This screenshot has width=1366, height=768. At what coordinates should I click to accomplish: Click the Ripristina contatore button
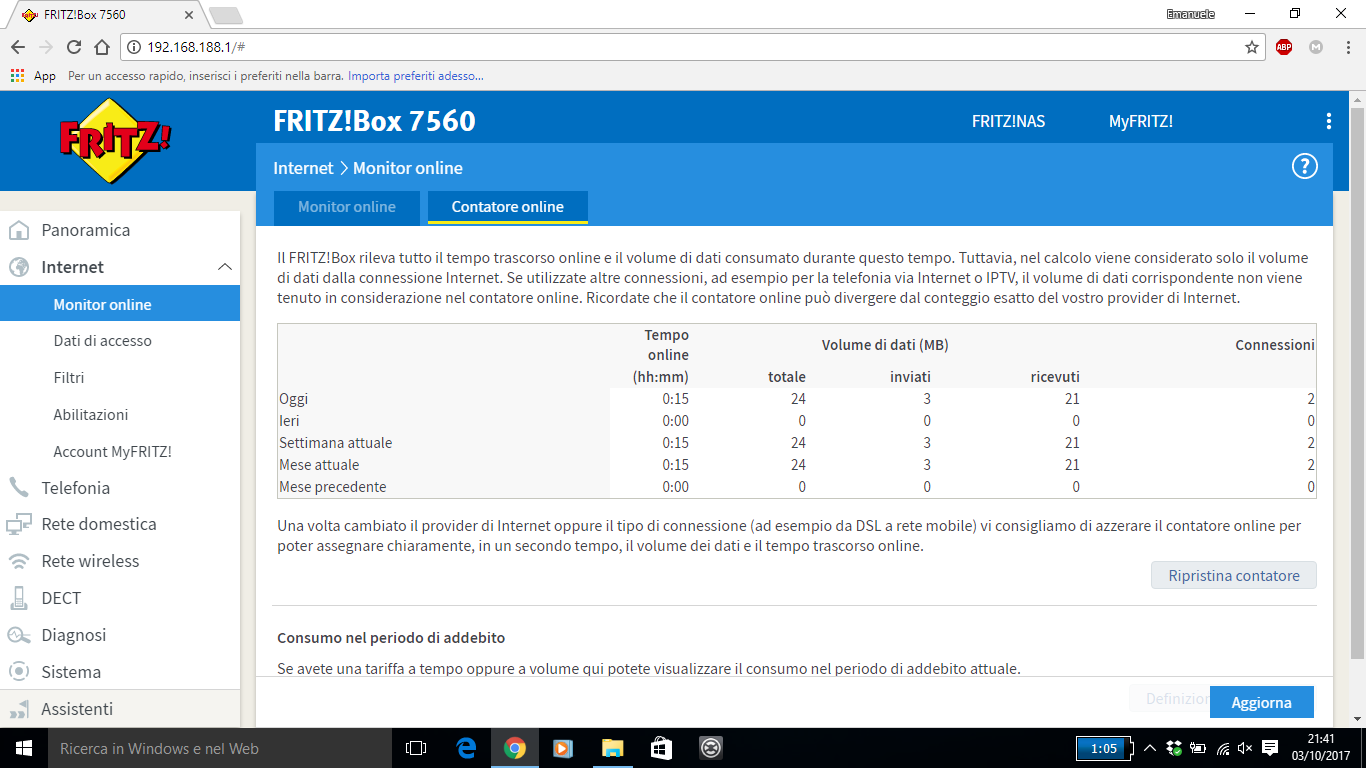point(1234,575)
